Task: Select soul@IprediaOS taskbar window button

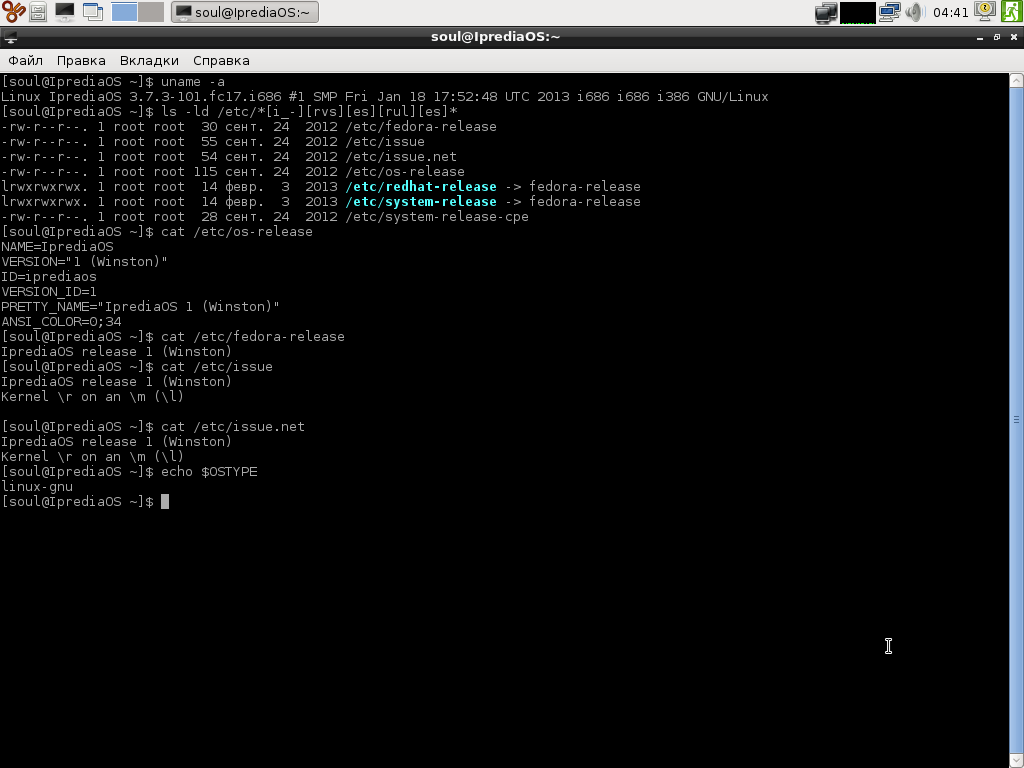Action: coord(245,12)
